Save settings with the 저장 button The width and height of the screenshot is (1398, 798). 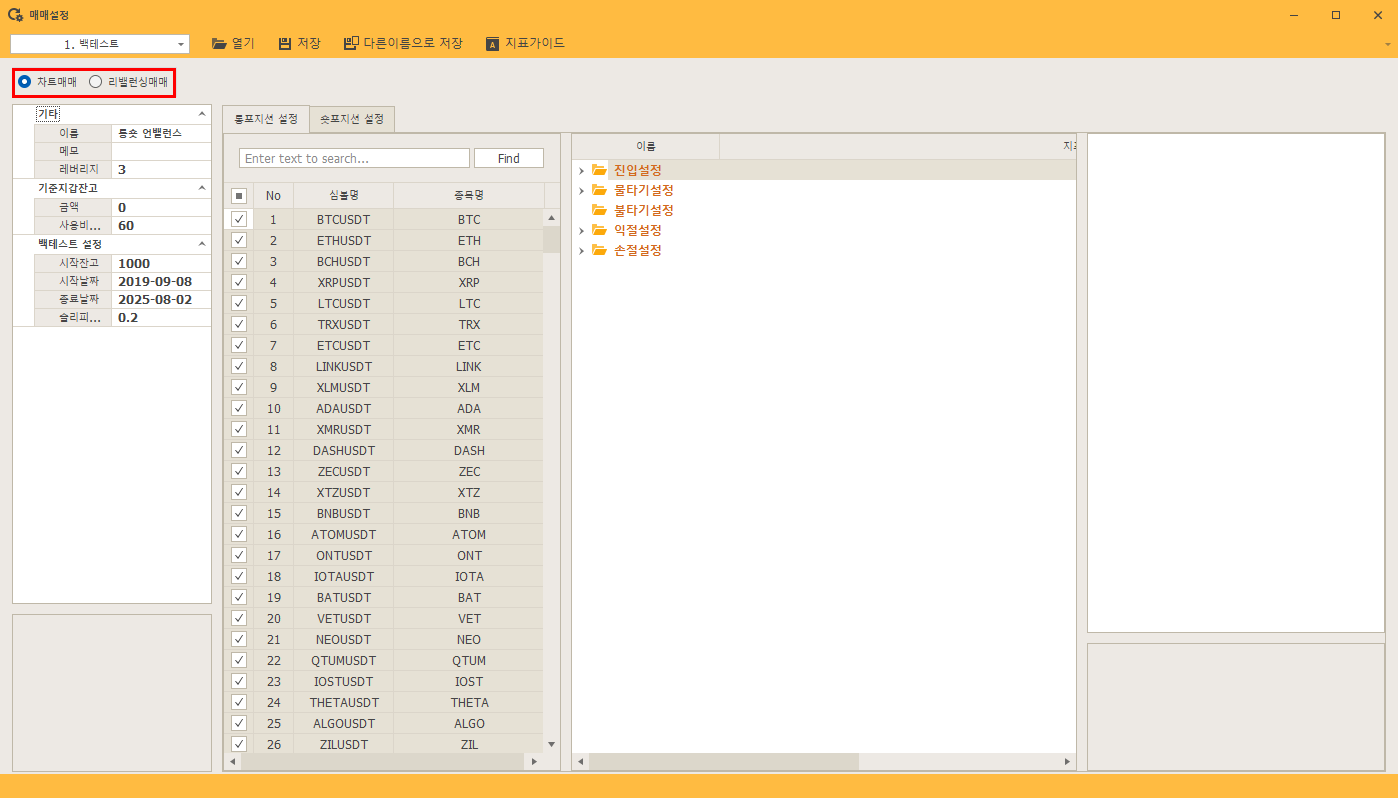pyautogui.click(x=299, y=43)
